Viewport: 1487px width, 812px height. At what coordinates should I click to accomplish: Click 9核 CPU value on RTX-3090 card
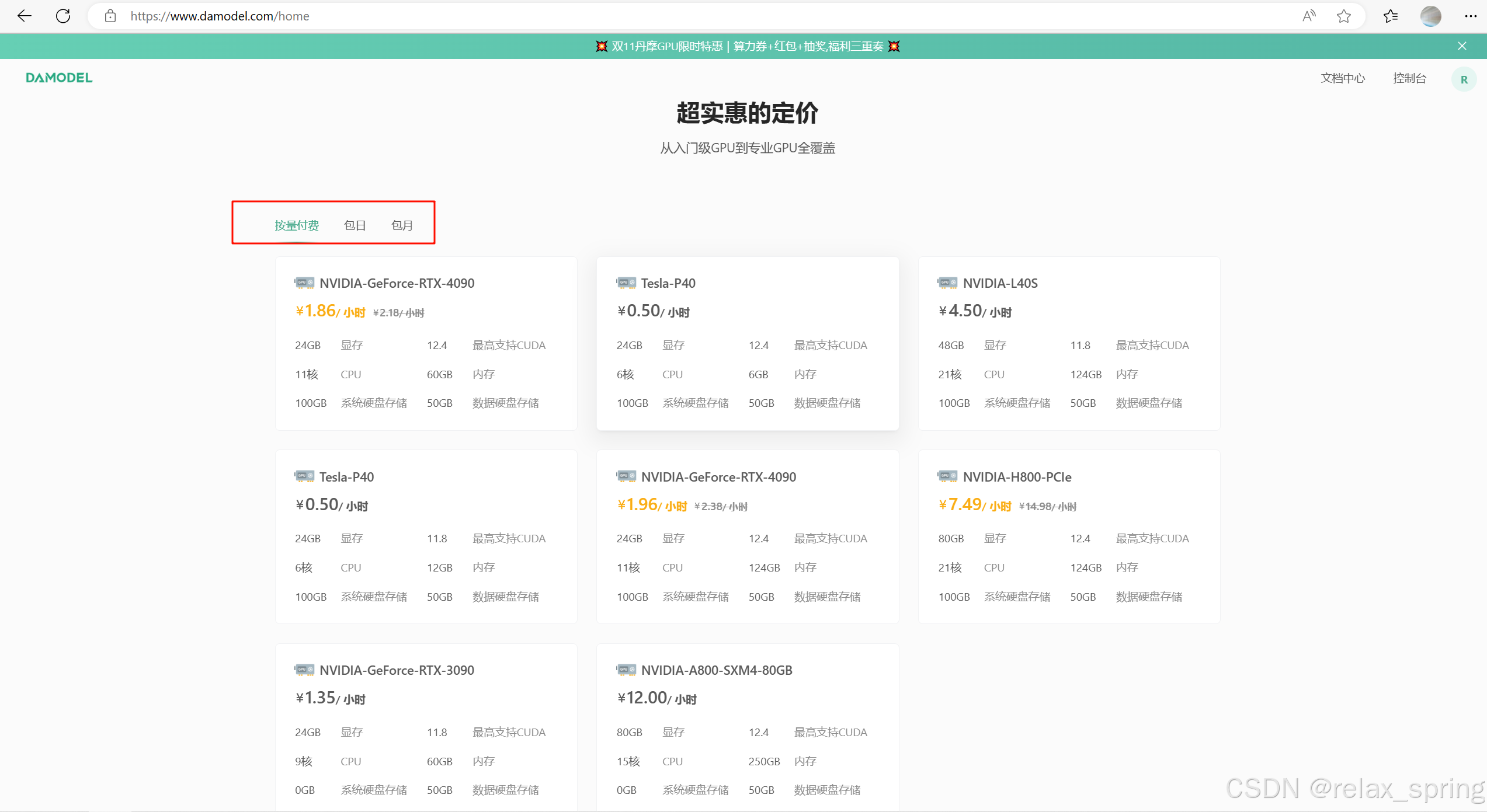click(304, 762)
